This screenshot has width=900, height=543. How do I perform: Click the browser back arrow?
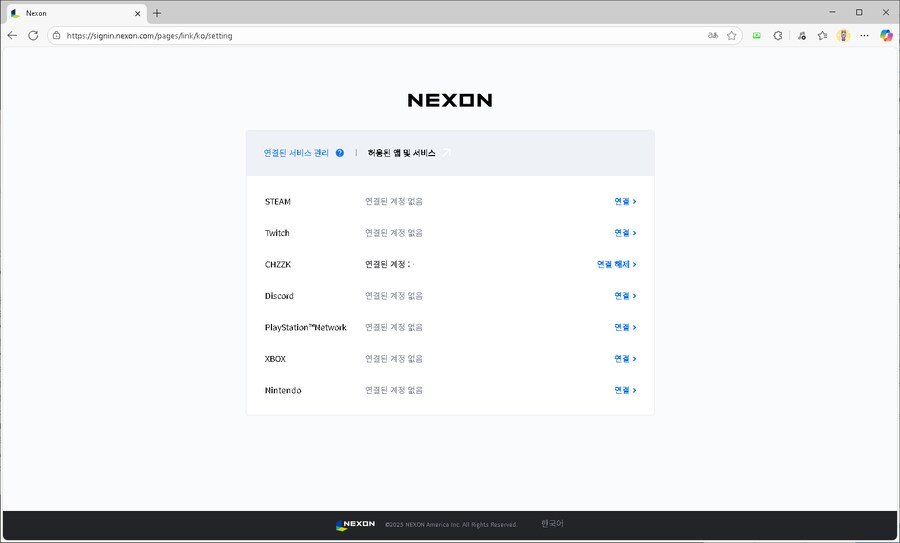tap(12, 35)
